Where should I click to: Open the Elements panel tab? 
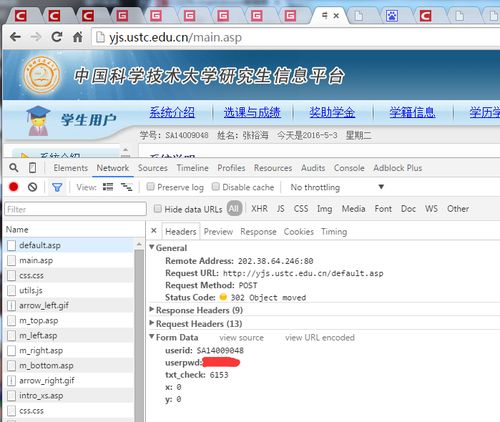tap(70, 168)
